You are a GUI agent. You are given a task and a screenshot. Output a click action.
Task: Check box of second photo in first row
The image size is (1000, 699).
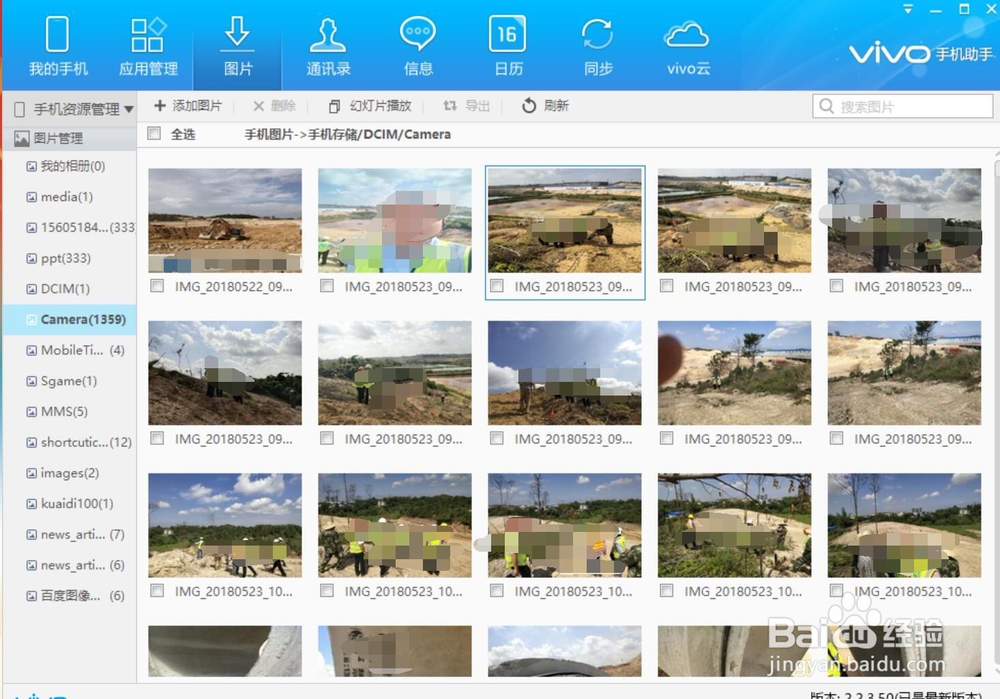pos(327,286)
